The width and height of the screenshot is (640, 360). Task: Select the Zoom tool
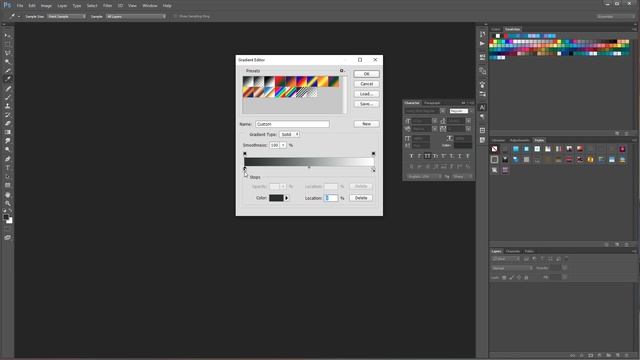(x=8, y=203)
